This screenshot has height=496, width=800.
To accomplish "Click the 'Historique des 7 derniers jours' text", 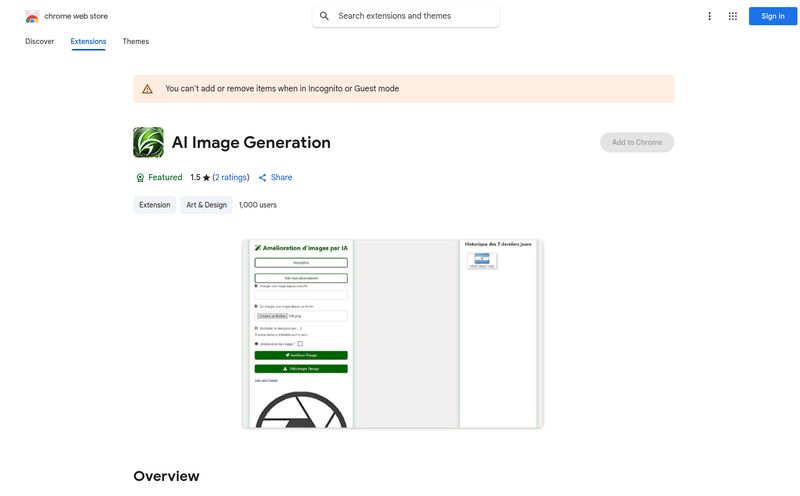I will (x=498, y=244).
